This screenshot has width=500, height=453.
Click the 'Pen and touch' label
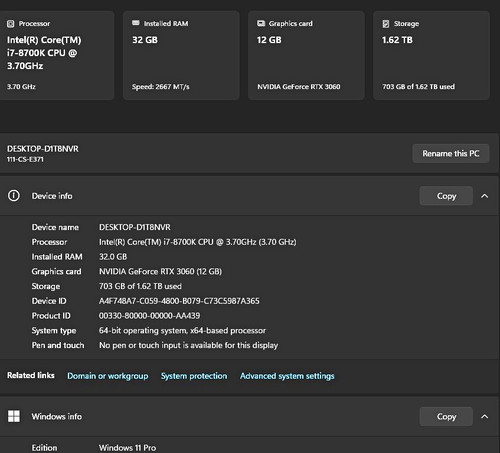[58, 345]
